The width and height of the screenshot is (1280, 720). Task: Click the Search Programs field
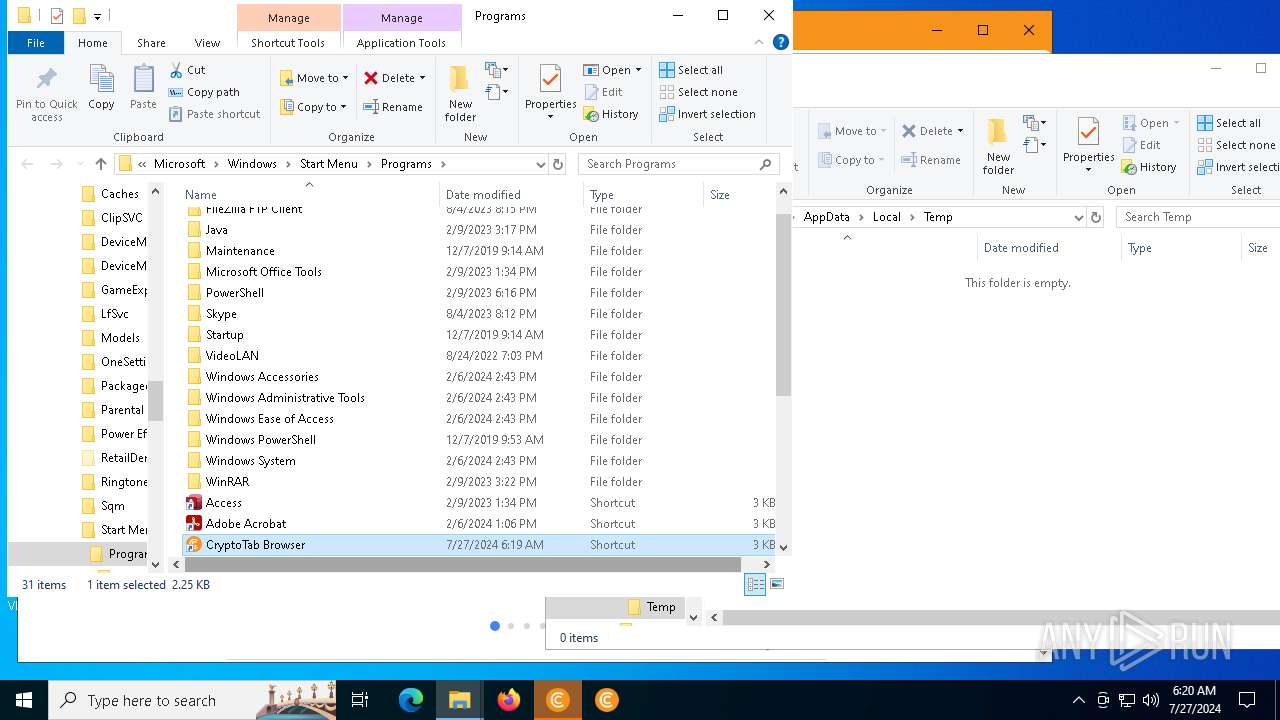(678, 164)
